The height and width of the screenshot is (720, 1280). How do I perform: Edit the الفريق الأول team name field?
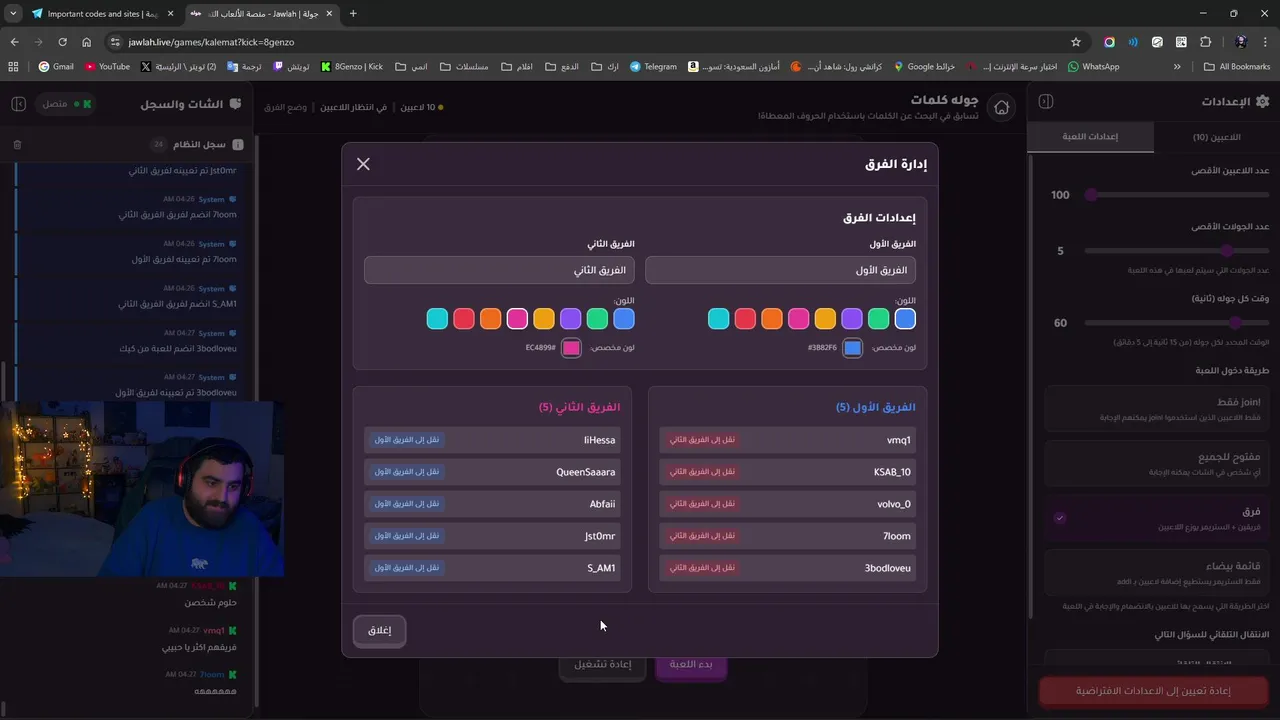pyautogui.click(x=780, y=270)
